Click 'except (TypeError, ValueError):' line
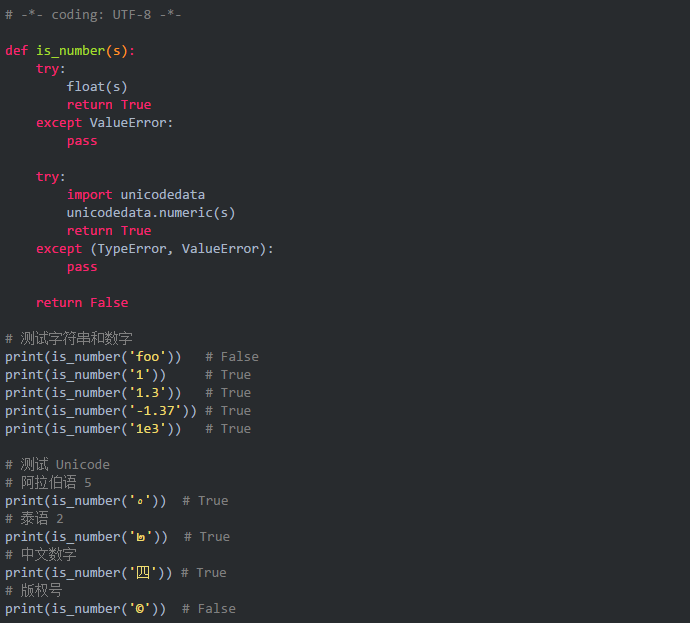 click(x=155, y=249)
